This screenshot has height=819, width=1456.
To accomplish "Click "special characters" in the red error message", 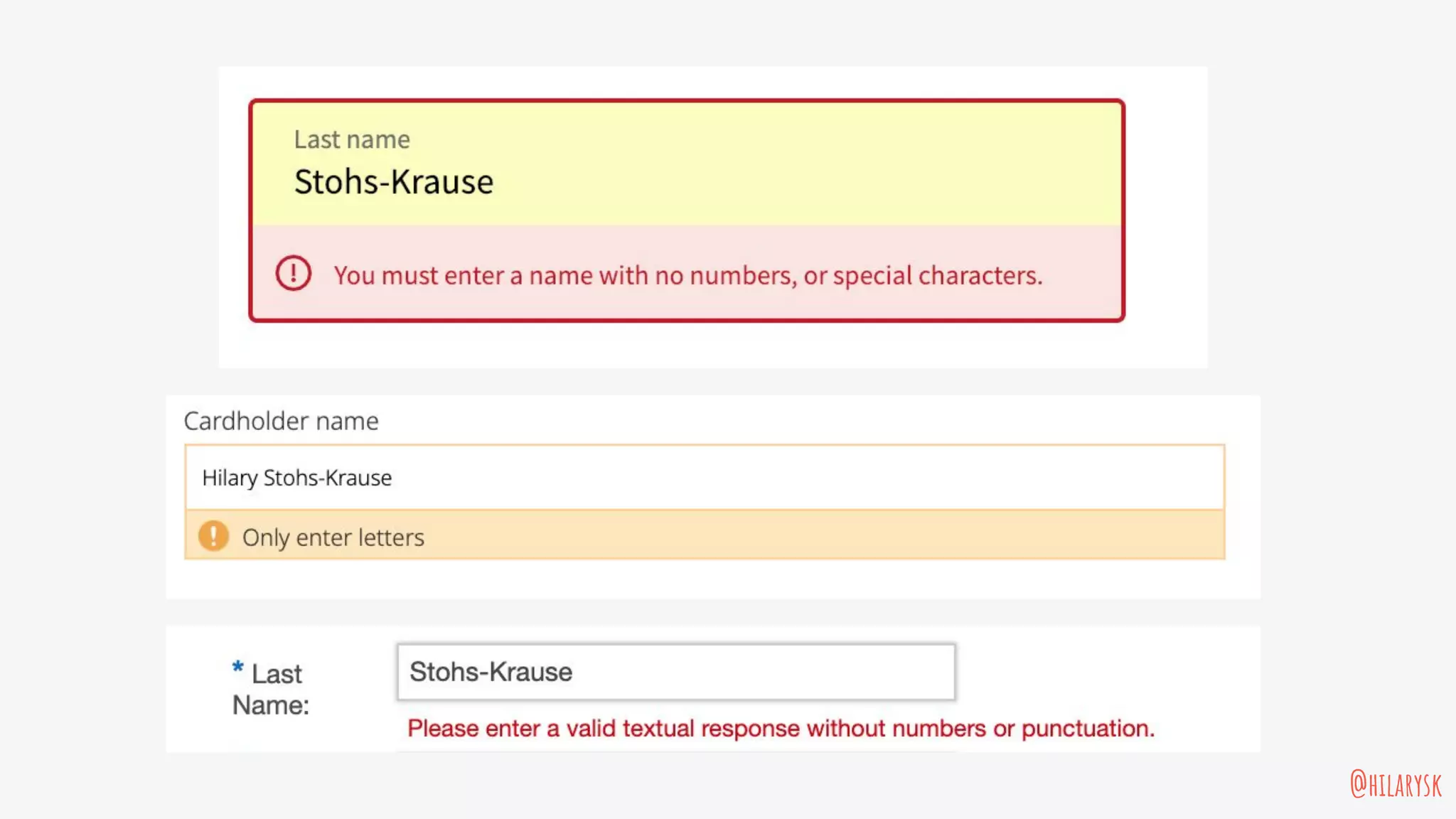I will tap(937, 276).
